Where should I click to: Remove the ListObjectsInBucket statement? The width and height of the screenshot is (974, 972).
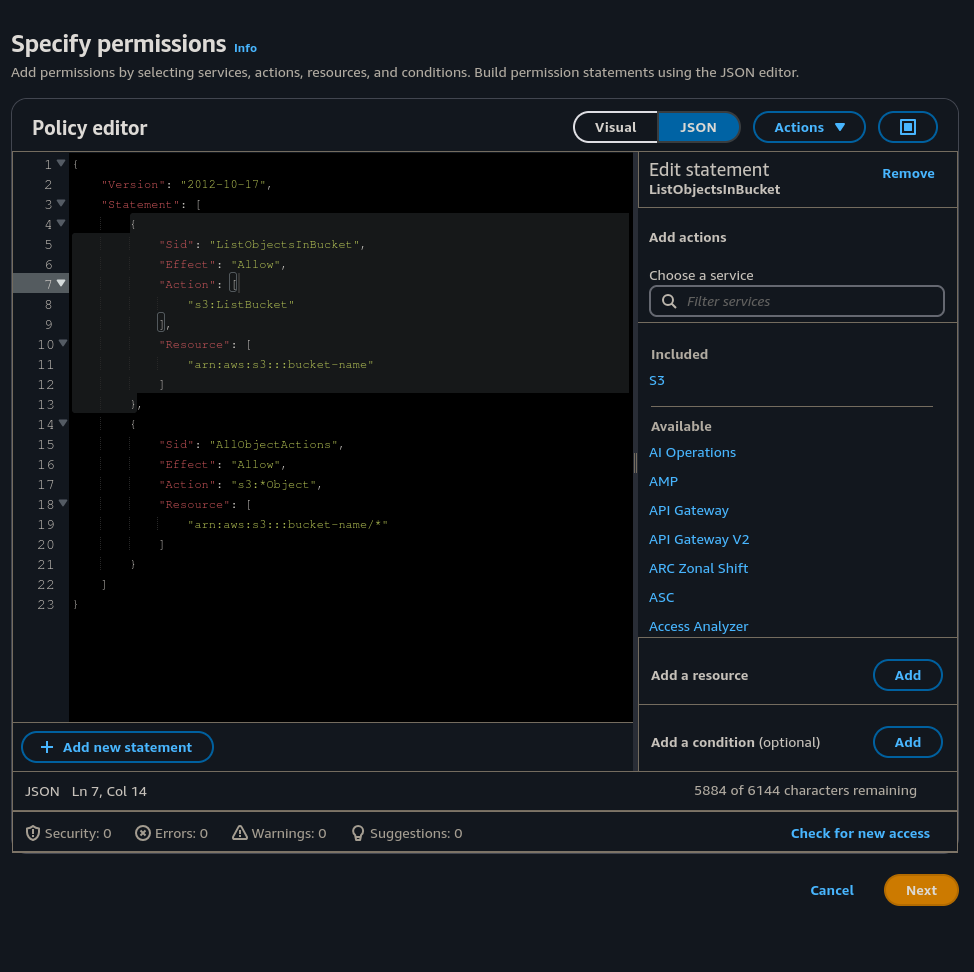[x=908, y=173]
